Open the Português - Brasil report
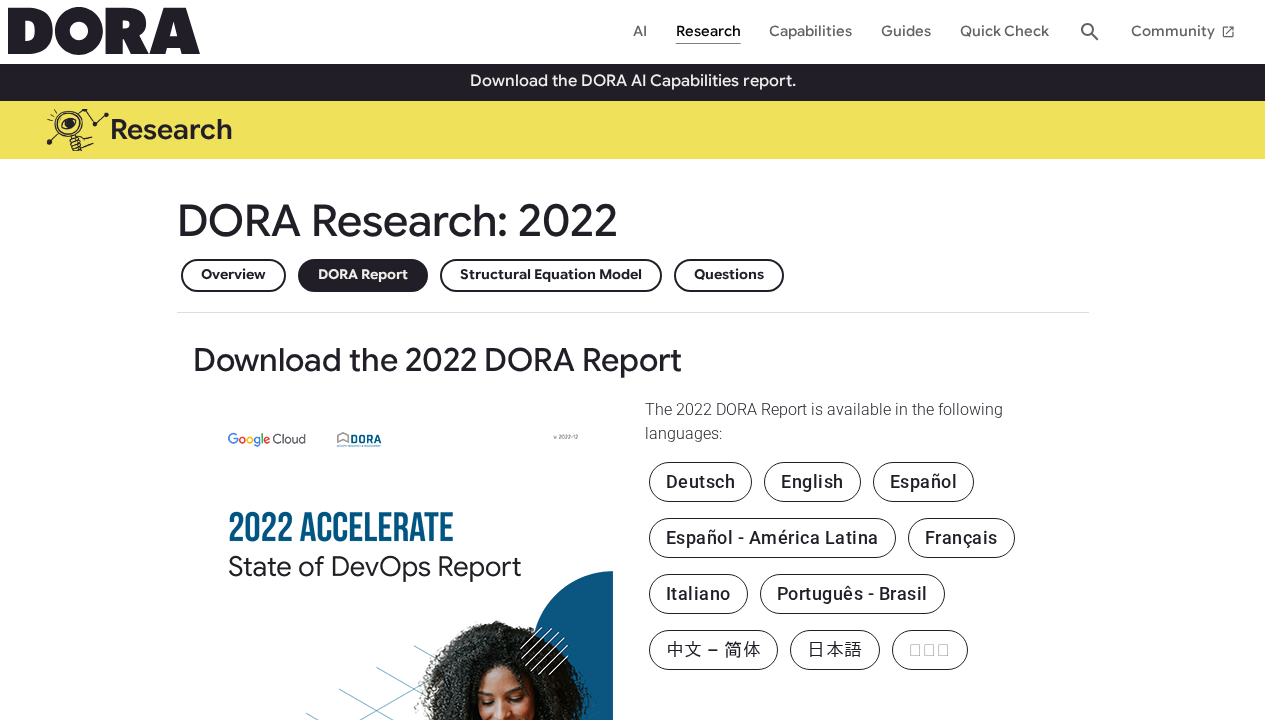 click(x=852, y=594)
